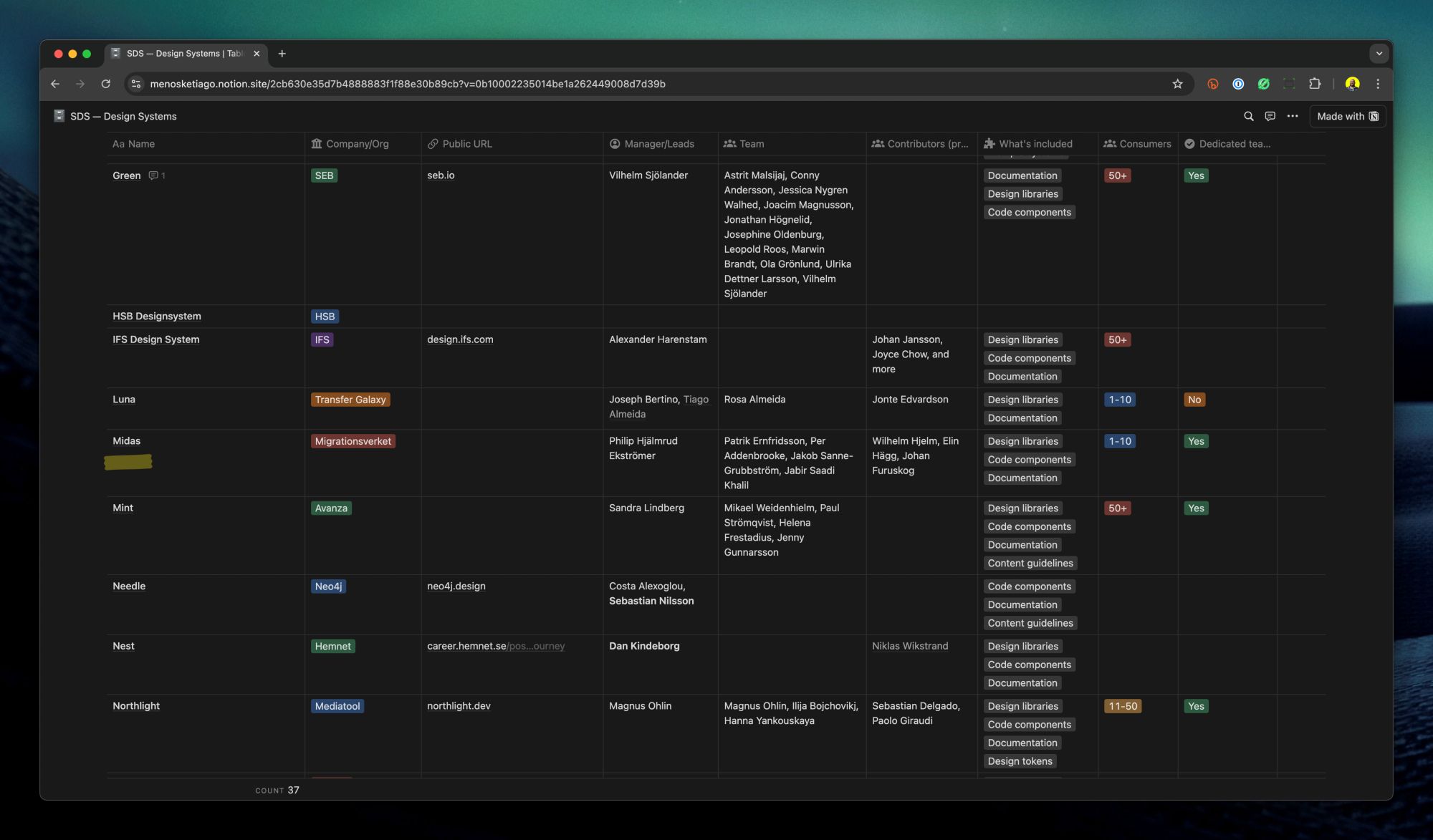Click the 11-50 consumers tag for Northlight
Image resolution: width=1433 pixels, height=840 pixels.
[1123, 706]
